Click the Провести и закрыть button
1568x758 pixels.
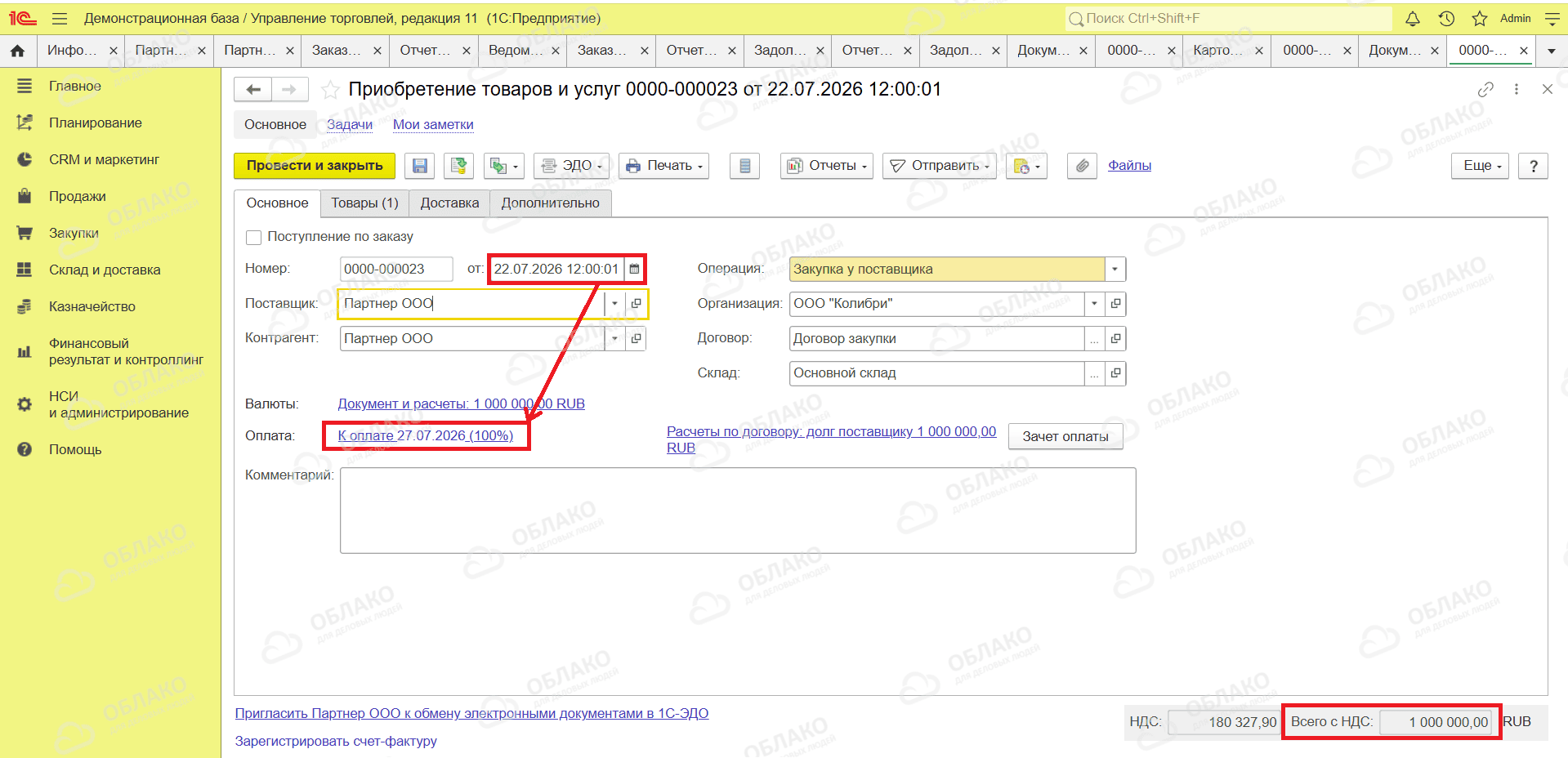pyautogui.click(x=315, y=166)
